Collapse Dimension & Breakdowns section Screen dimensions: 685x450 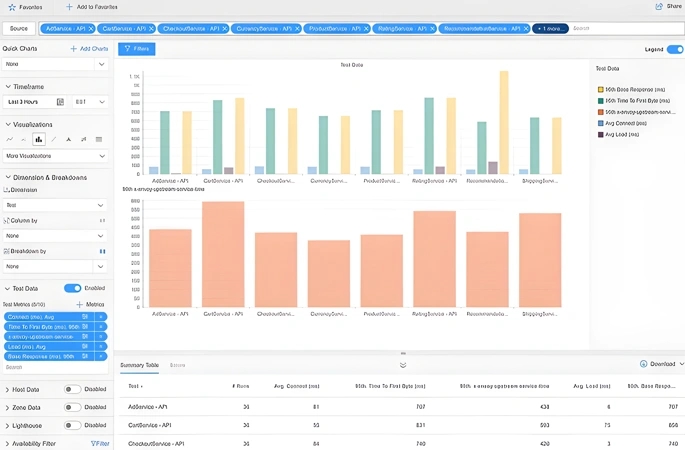(8, 177)
